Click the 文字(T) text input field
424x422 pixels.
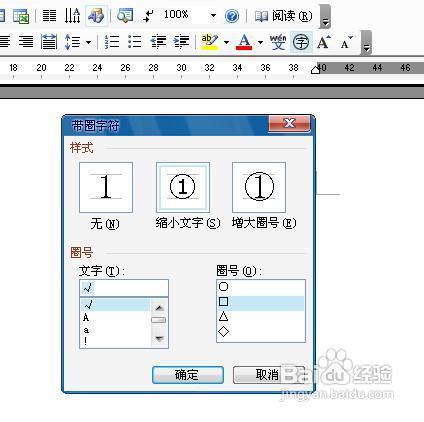coord(124,288)
